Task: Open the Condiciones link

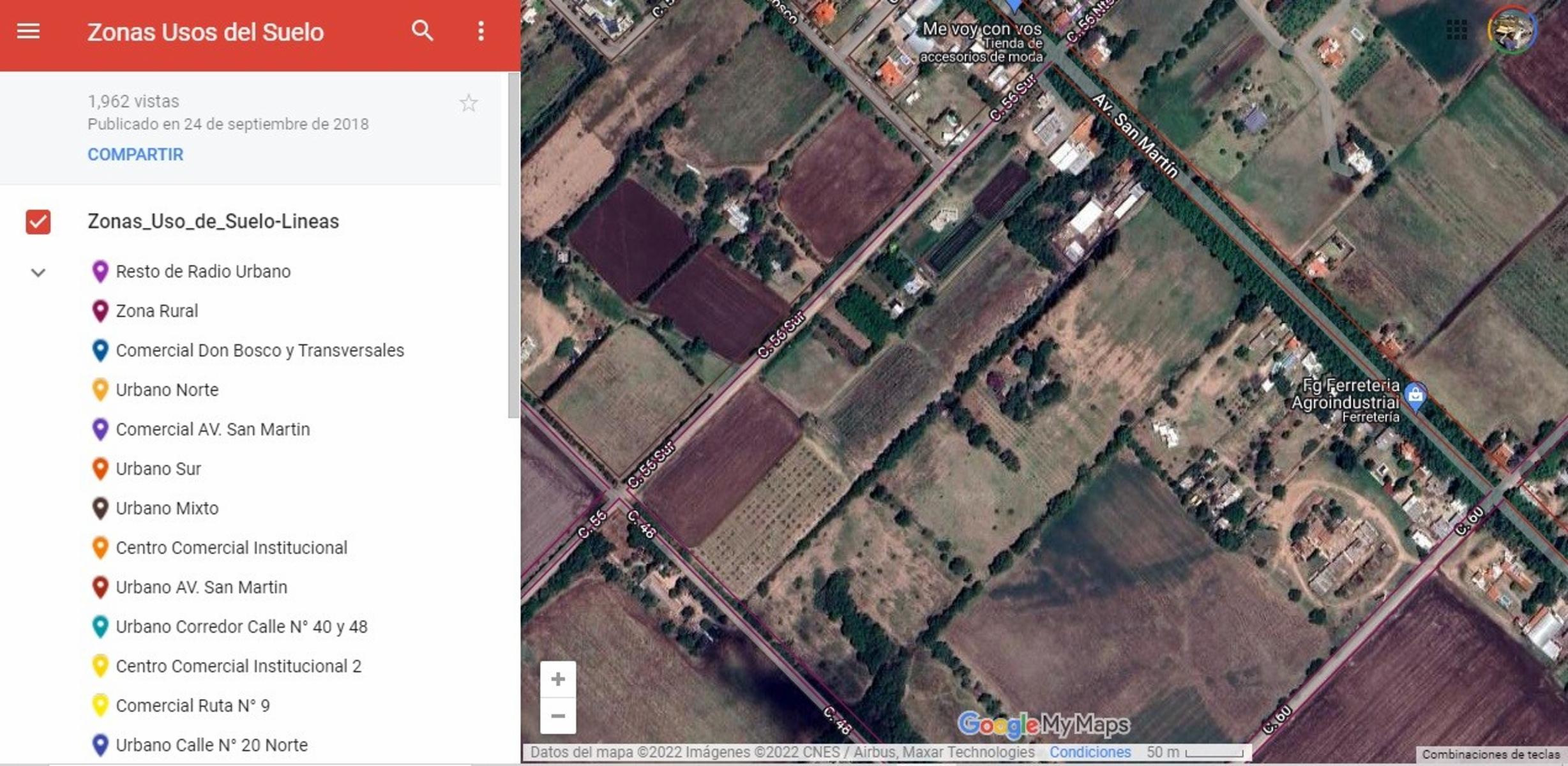Action: [x=1090, y=753]
